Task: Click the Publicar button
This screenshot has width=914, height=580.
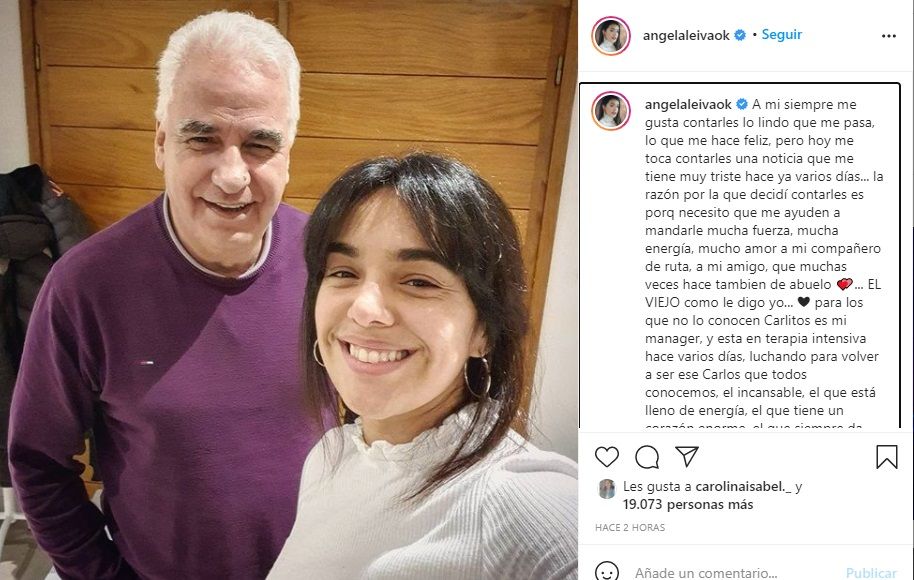Action: (x=871, y=573)
